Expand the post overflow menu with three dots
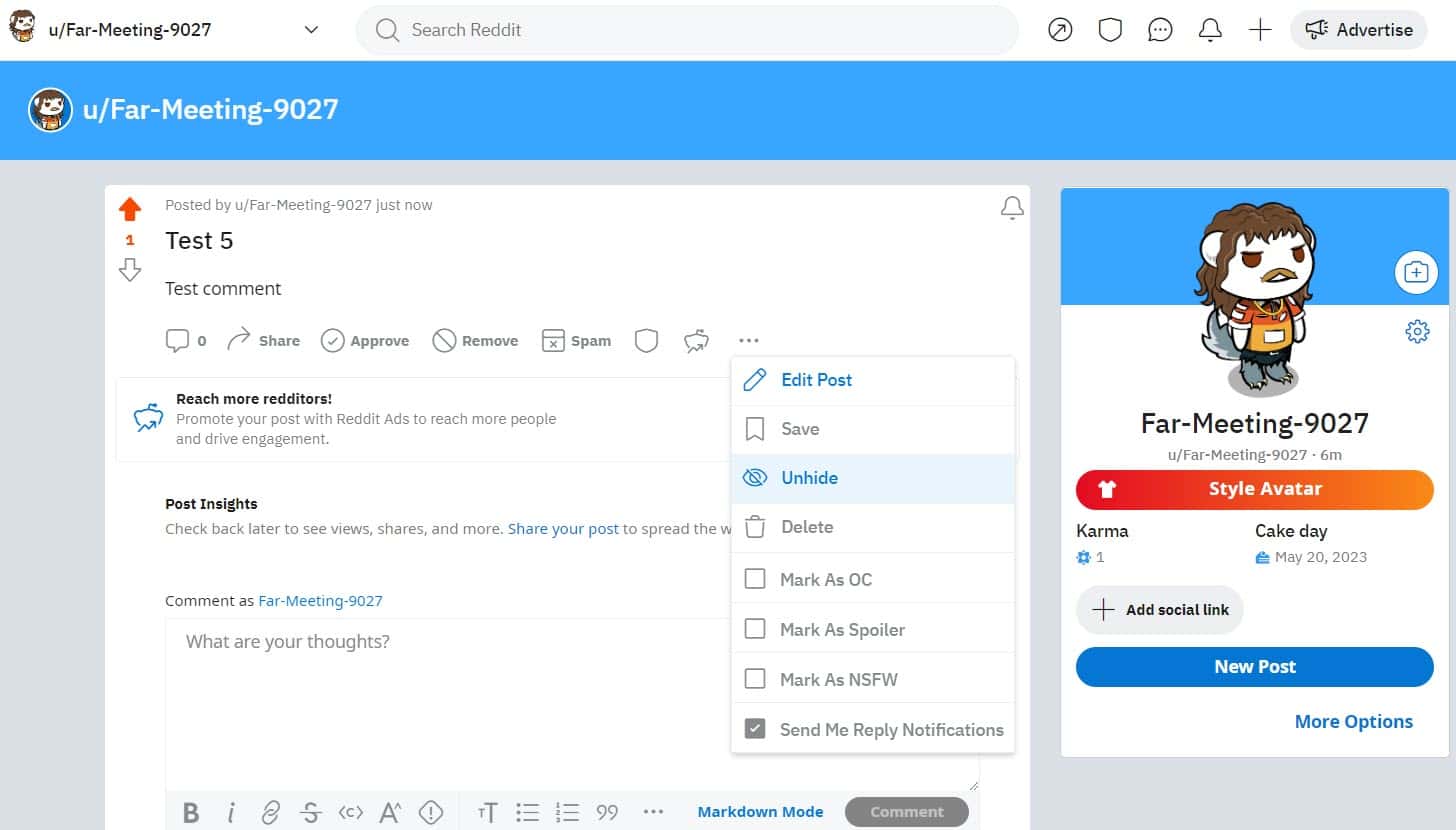The height and width of the screenshot is (830, 1456). click(749, 340)
